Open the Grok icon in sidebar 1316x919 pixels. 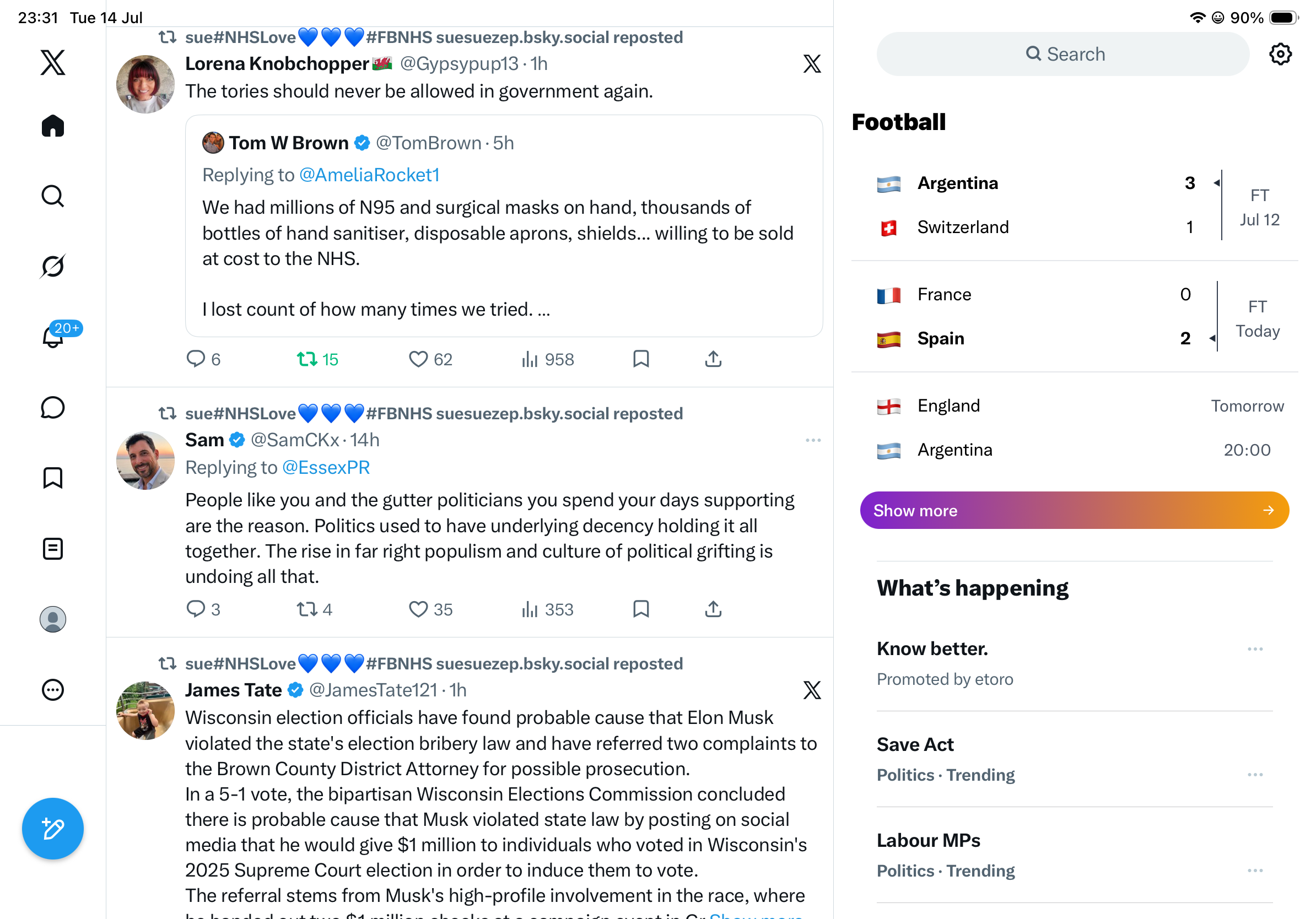click(53, 267)
